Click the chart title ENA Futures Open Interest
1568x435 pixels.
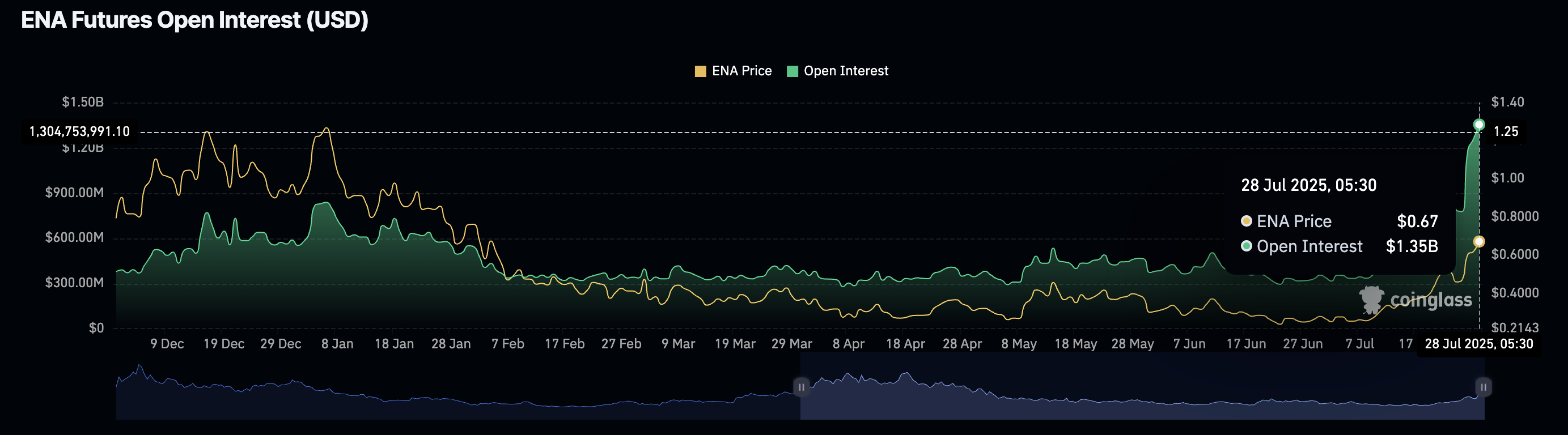195,20
